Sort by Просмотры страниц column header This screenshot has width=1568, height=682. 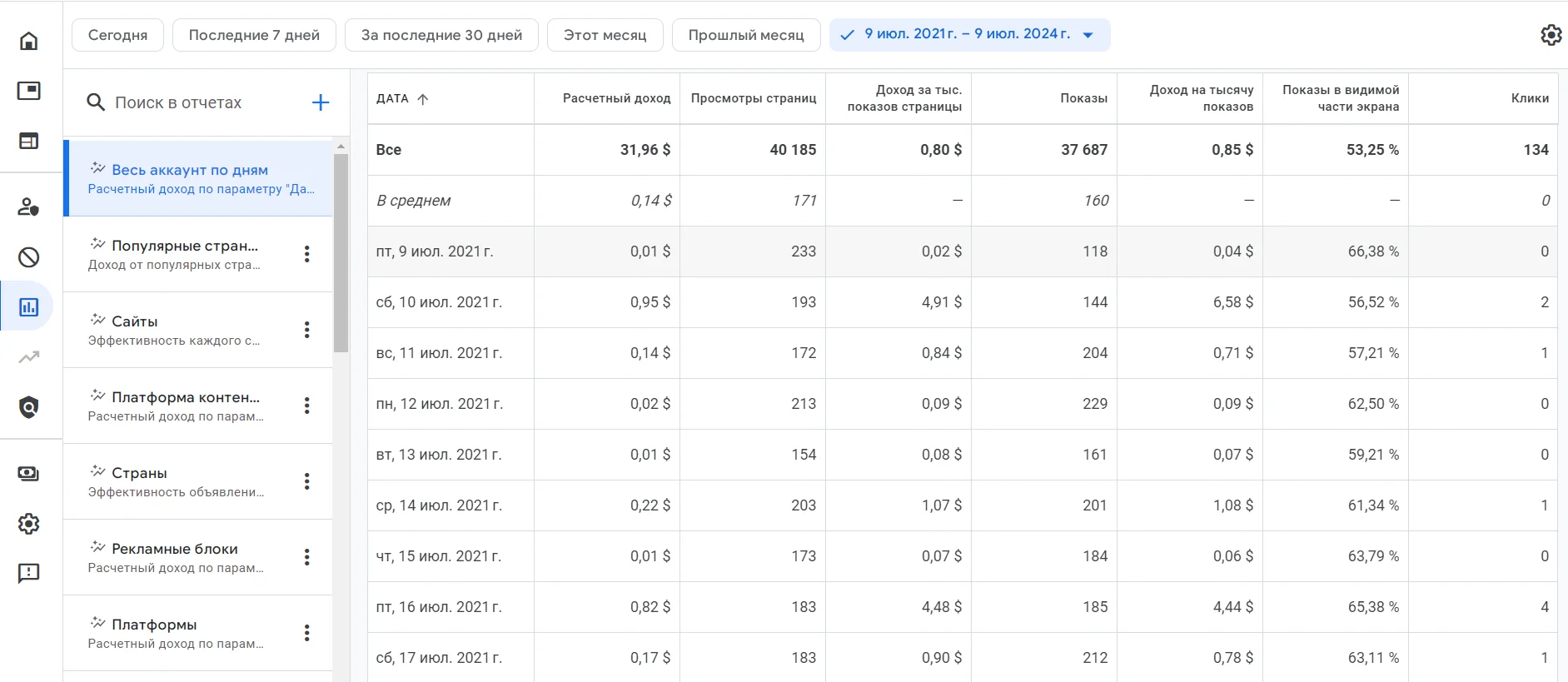point(754,98)
